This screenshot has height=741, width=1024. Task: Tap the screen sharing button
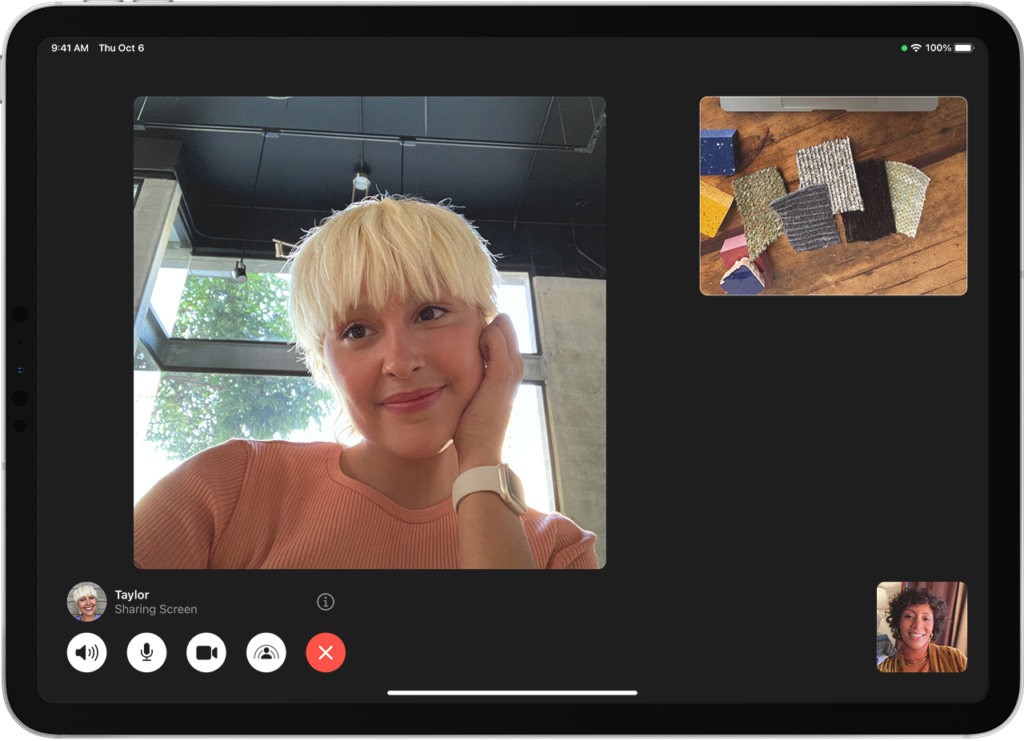(x=266, y=653)
